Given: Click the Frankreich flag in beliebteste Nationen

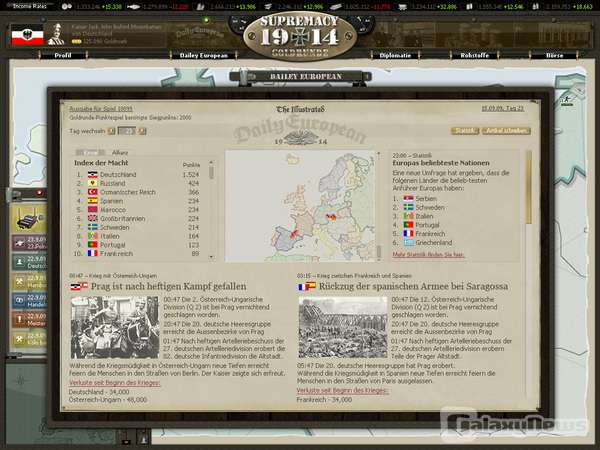Looking at the screenshot, I should pos(408,233).
